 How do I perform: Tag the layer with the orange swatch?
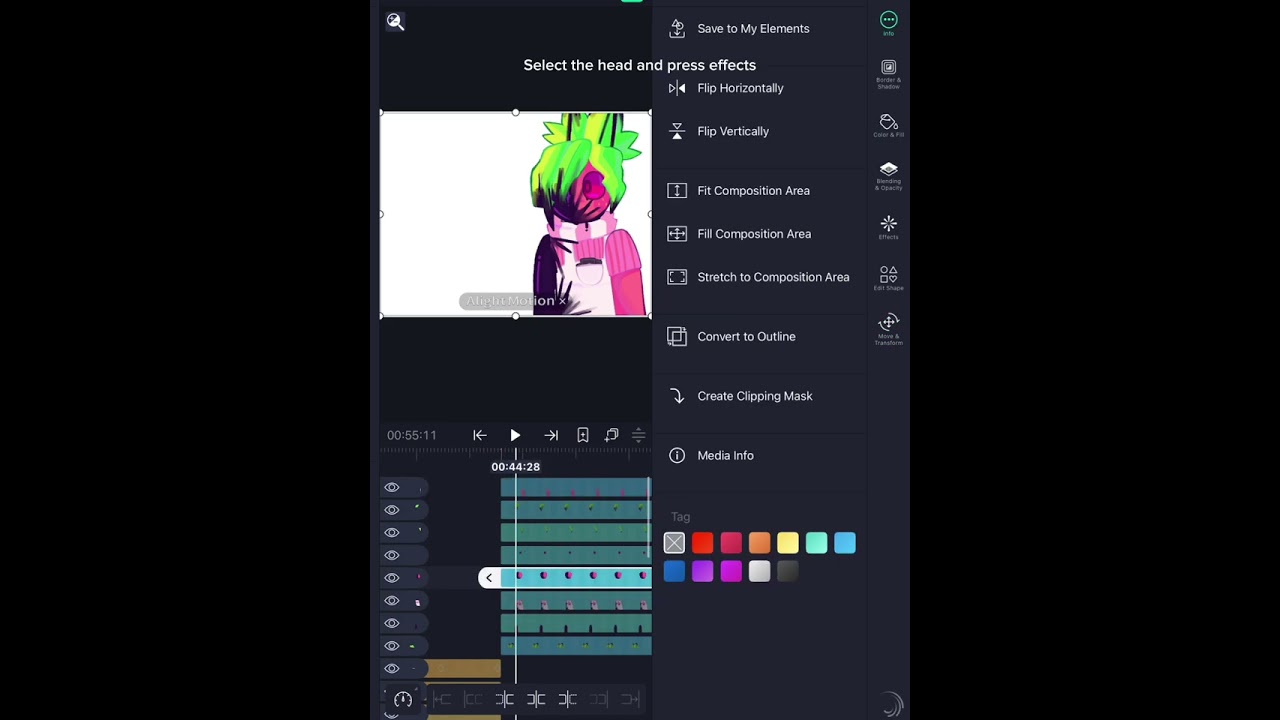click(759, 543)
